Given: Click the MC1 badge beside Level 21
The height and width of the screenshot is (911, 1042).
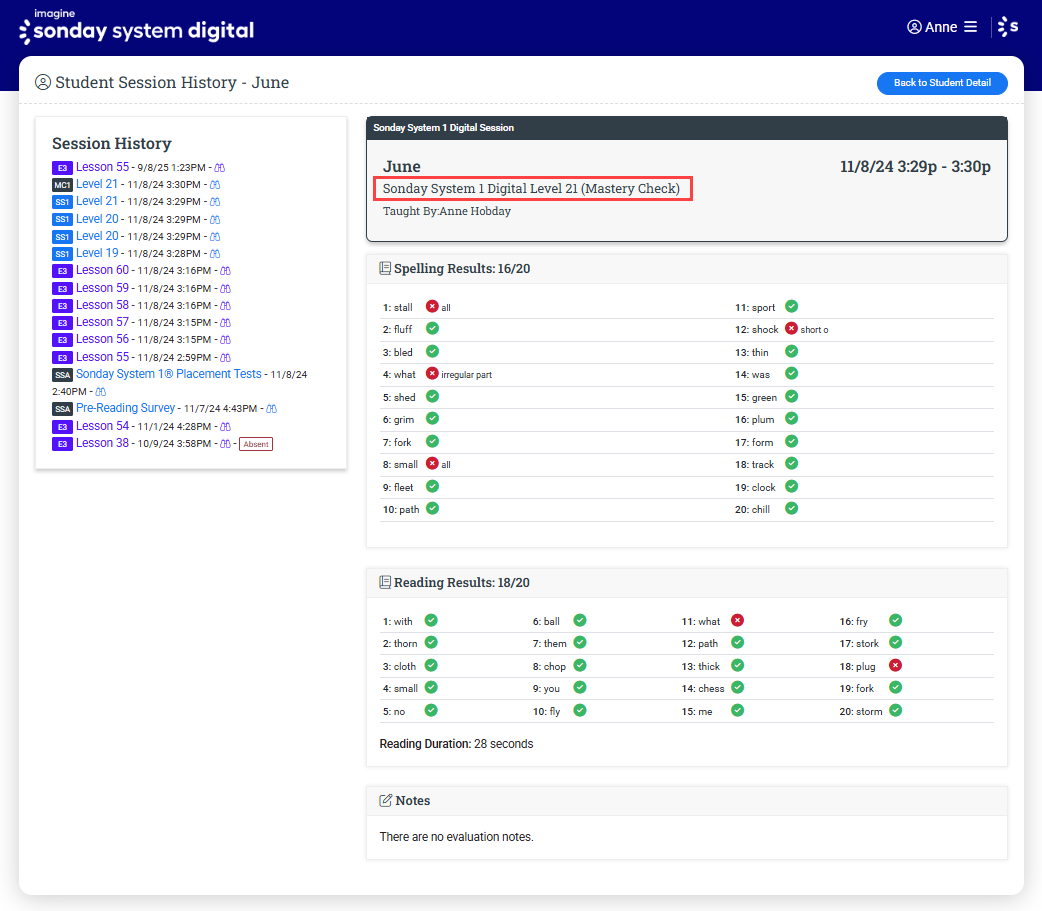Looking at the screenshot, I should [x=62, y=185].
